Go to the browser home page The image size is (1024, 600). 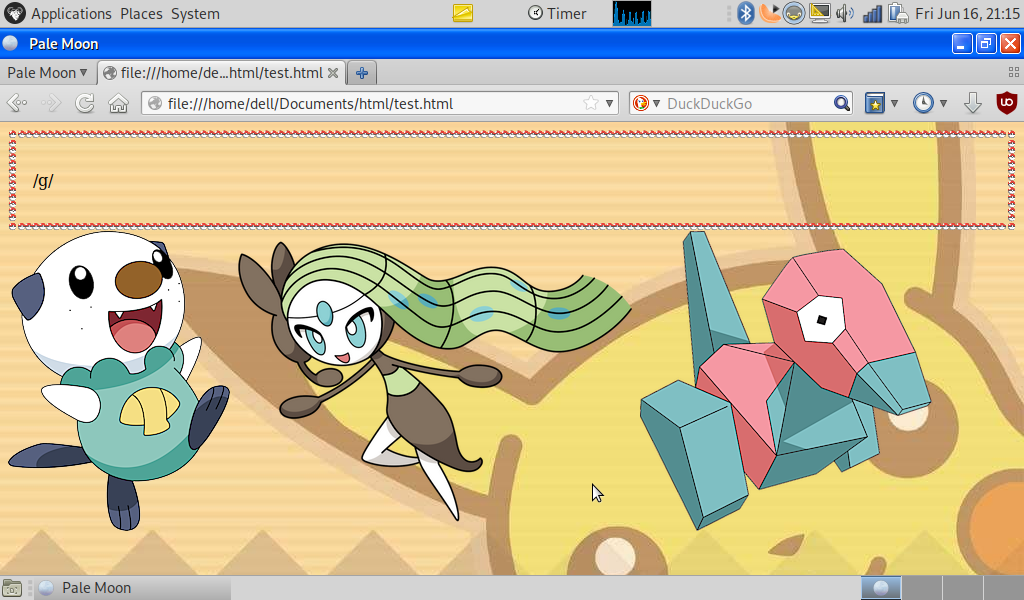tap(118, 103)
